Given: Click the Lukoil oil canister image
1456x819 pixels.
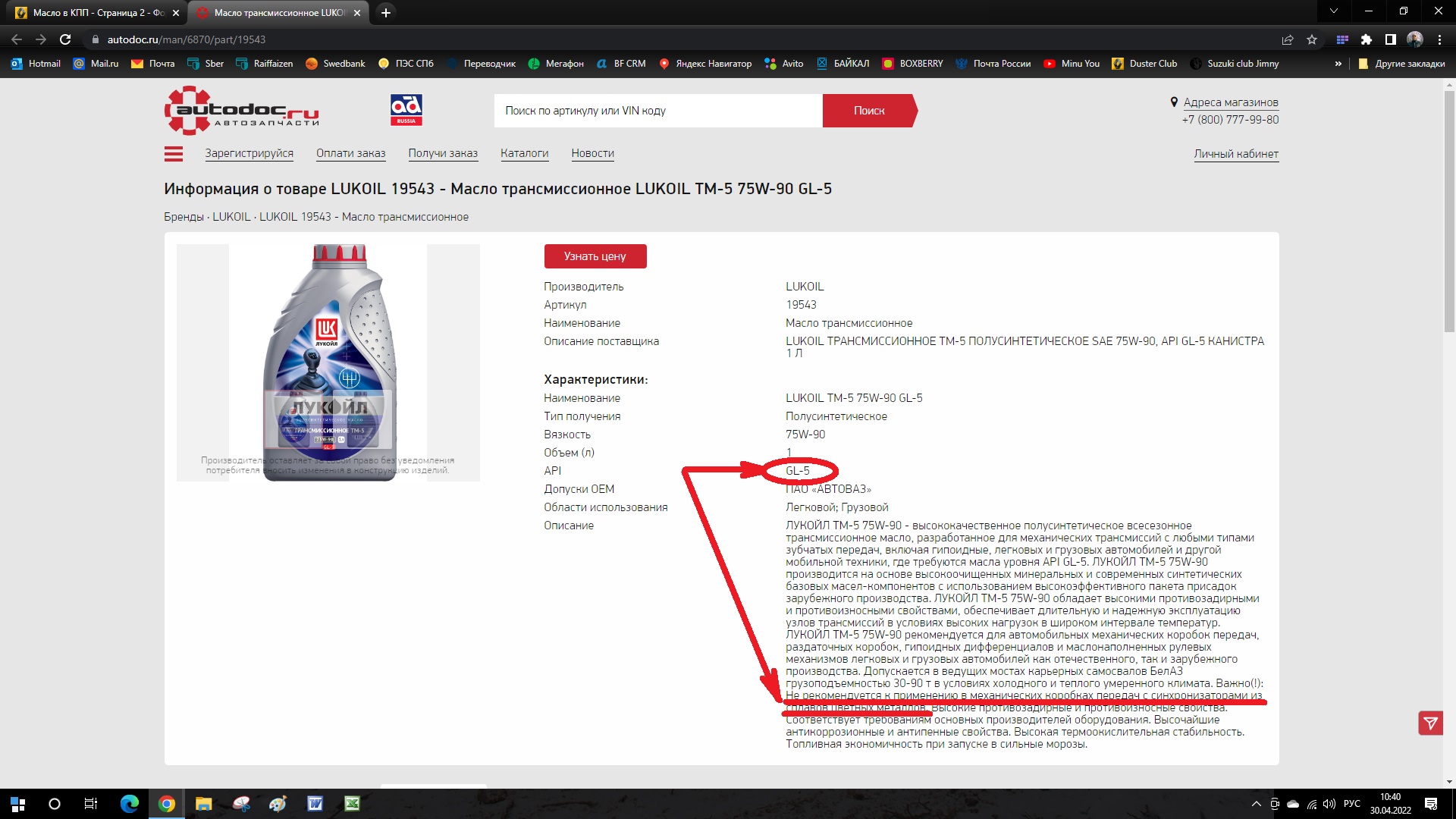Looking at the screenshot, I should 328,362.
